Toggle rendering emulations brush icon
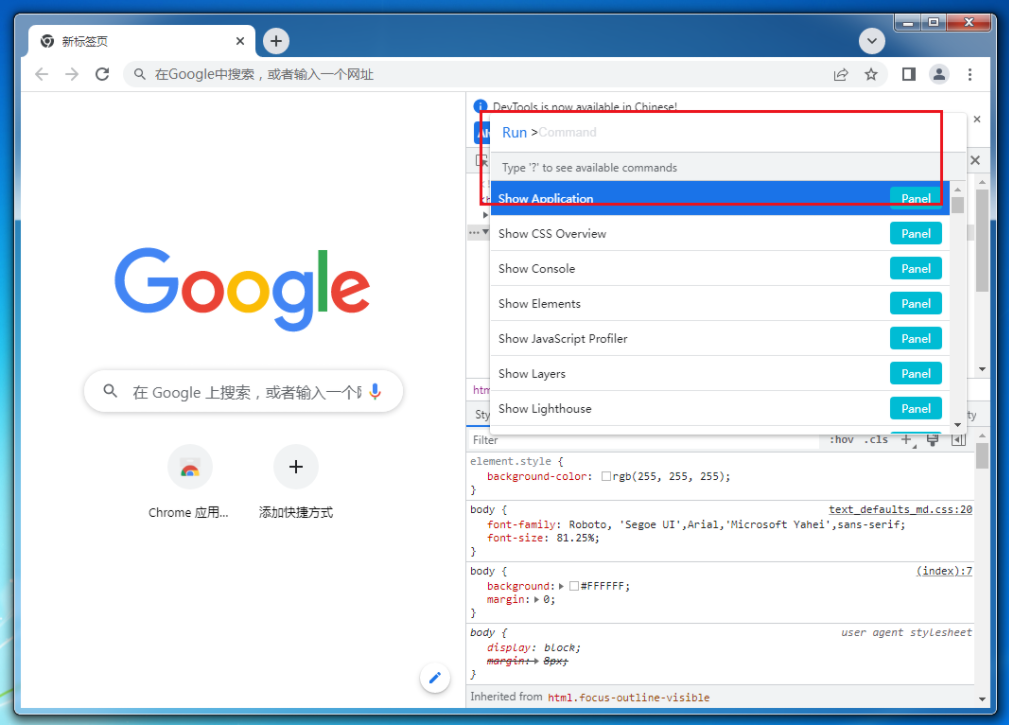The height and width of the screenshot is (725, 1009). 932,440
